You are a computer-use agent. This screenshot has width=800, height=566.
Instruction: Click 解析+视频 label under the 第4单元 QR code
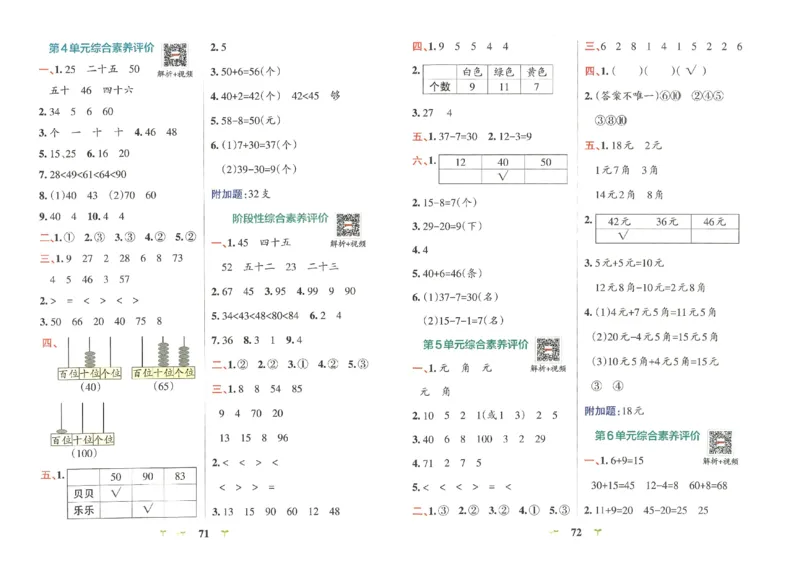(175, 73)
